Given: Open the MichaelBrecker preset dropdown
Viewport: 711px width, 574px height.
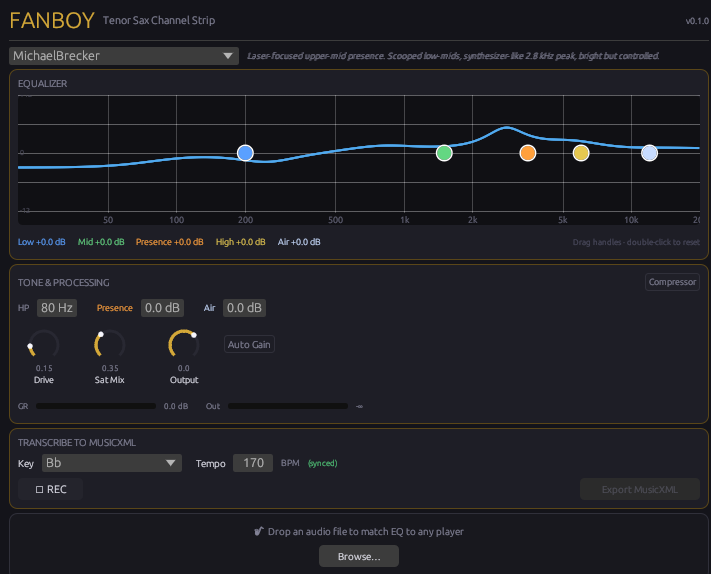Looking at the screenshot, I should coord(124,56).
